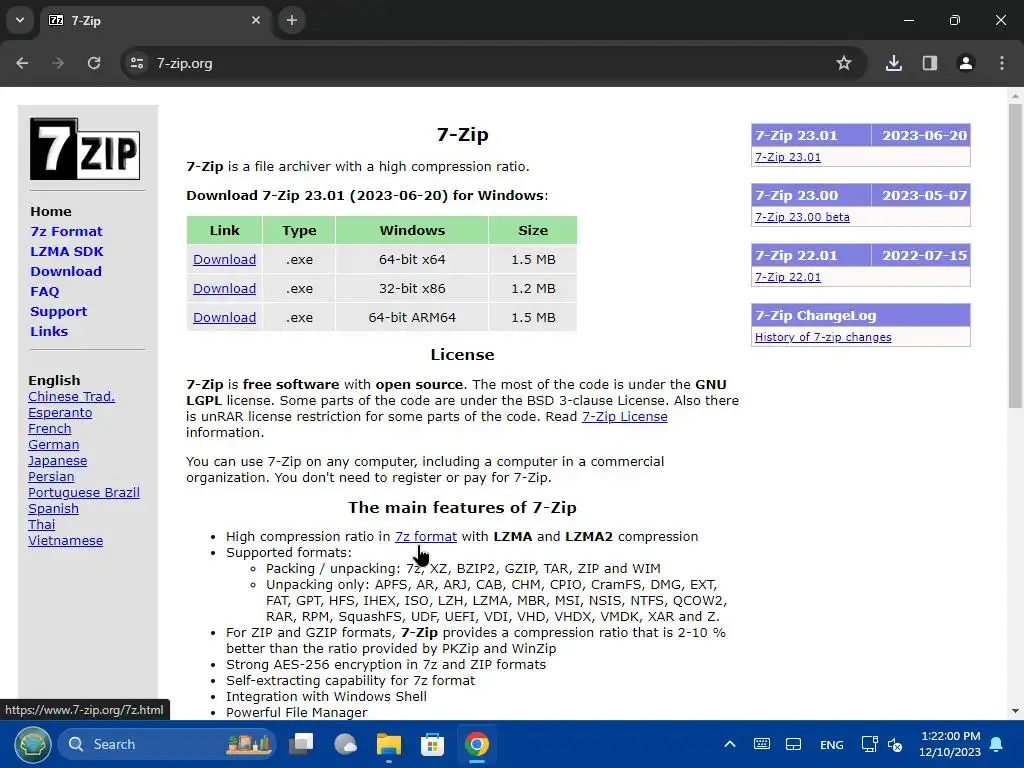Screen dimensions: 1024x768
Task: Open the Download sidebar page
Action: pos(66,271)
